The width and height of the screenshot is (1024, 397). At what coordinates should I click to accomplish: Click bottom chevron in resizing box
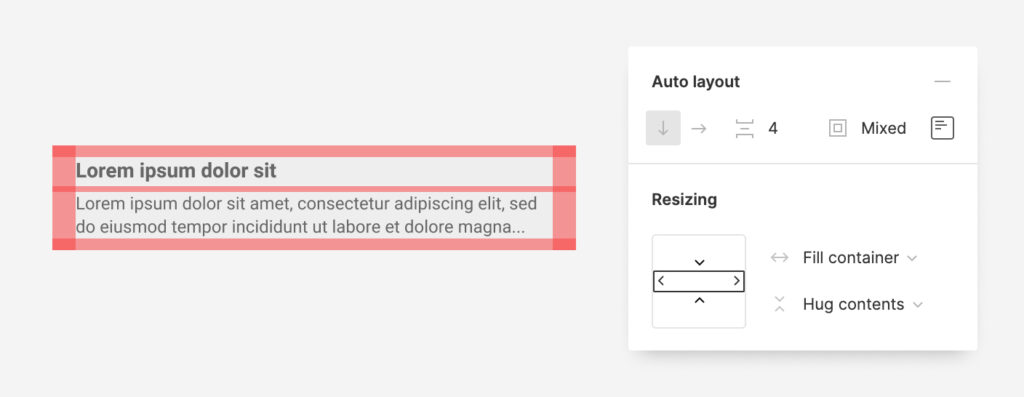tap(699, 300)
